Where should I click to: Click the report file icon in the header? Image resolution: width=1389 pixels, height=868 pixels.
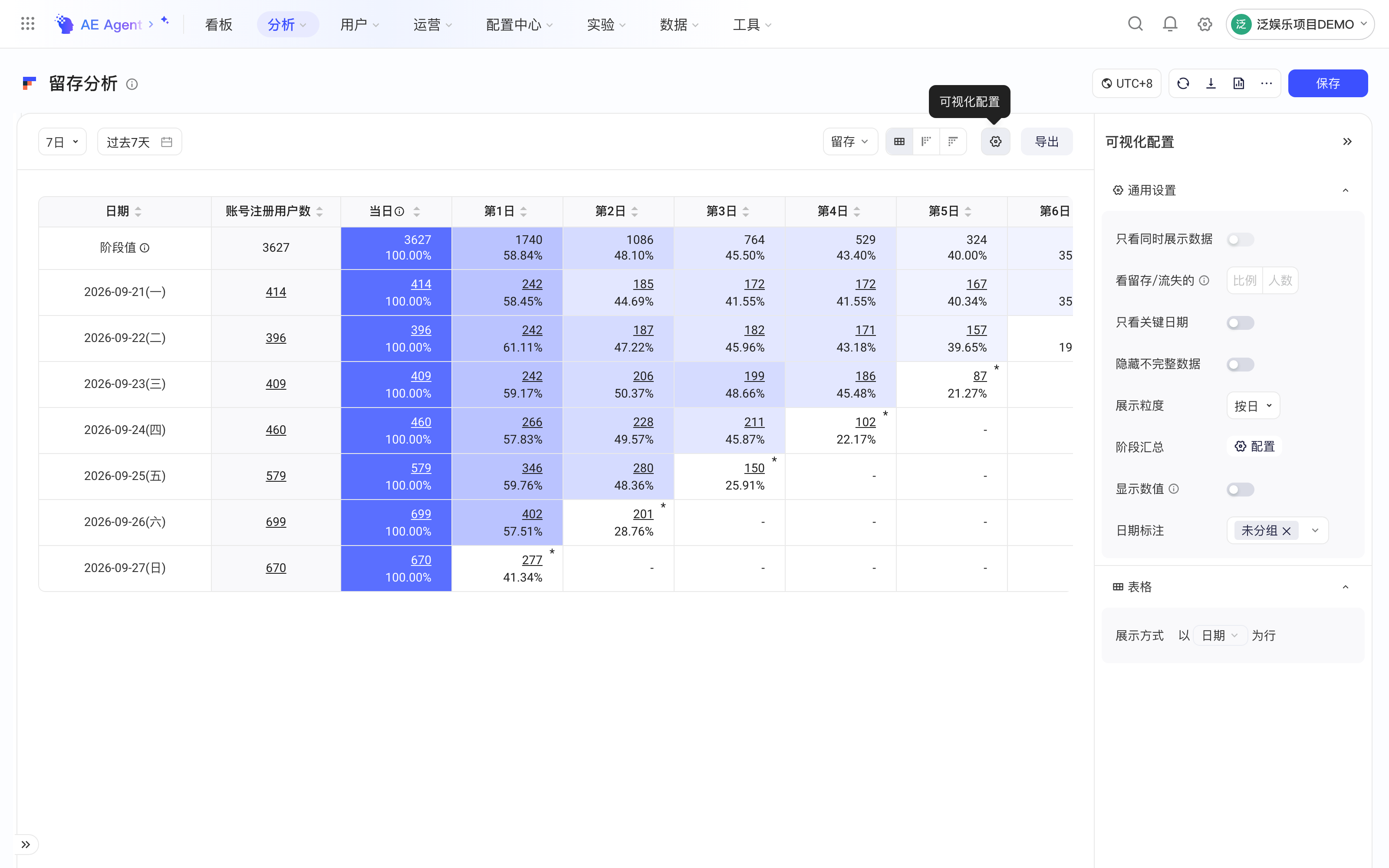(1239, 84)
